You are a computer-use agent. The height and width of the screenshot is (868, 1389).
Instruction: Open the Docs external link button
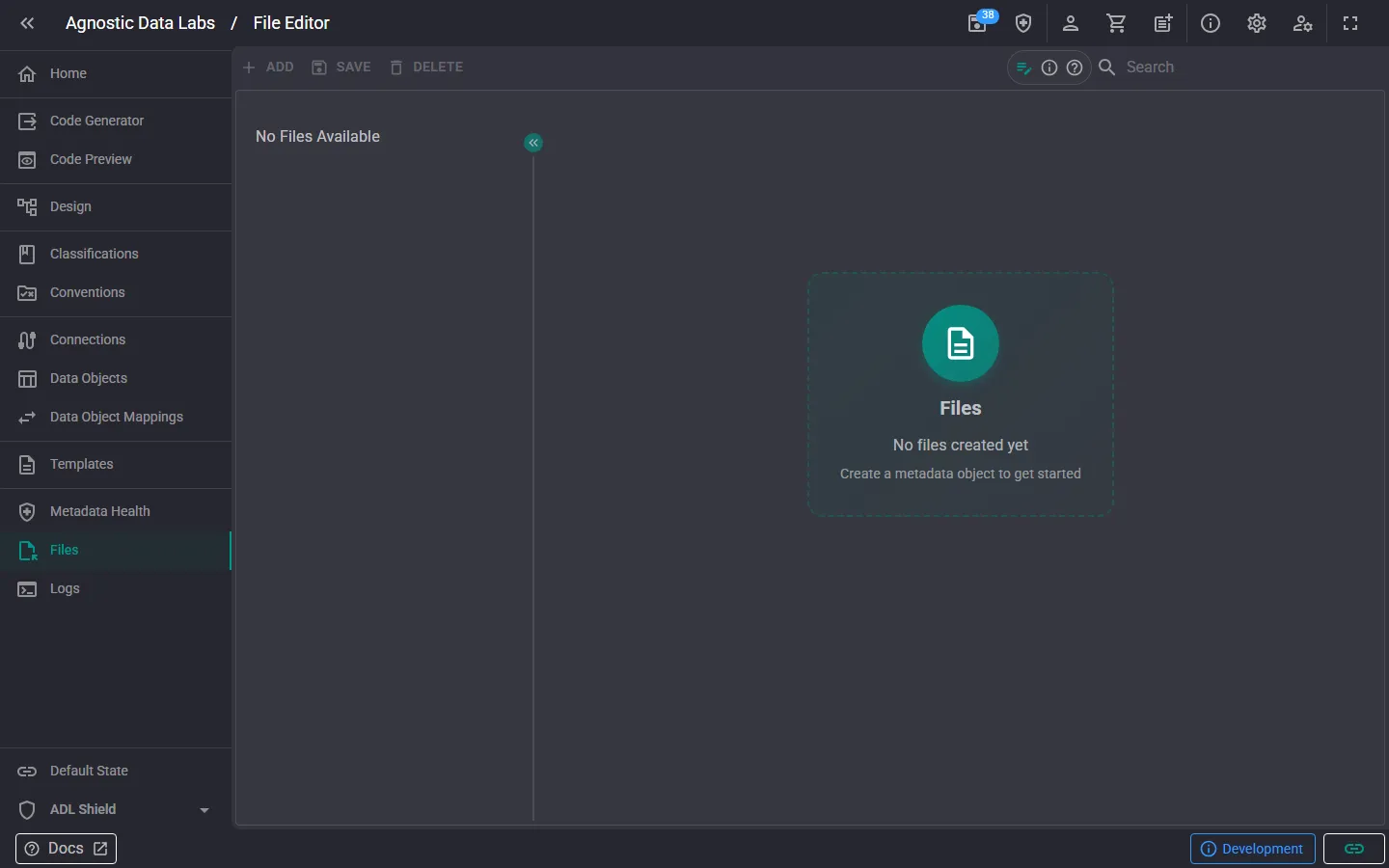click(66, 849)
